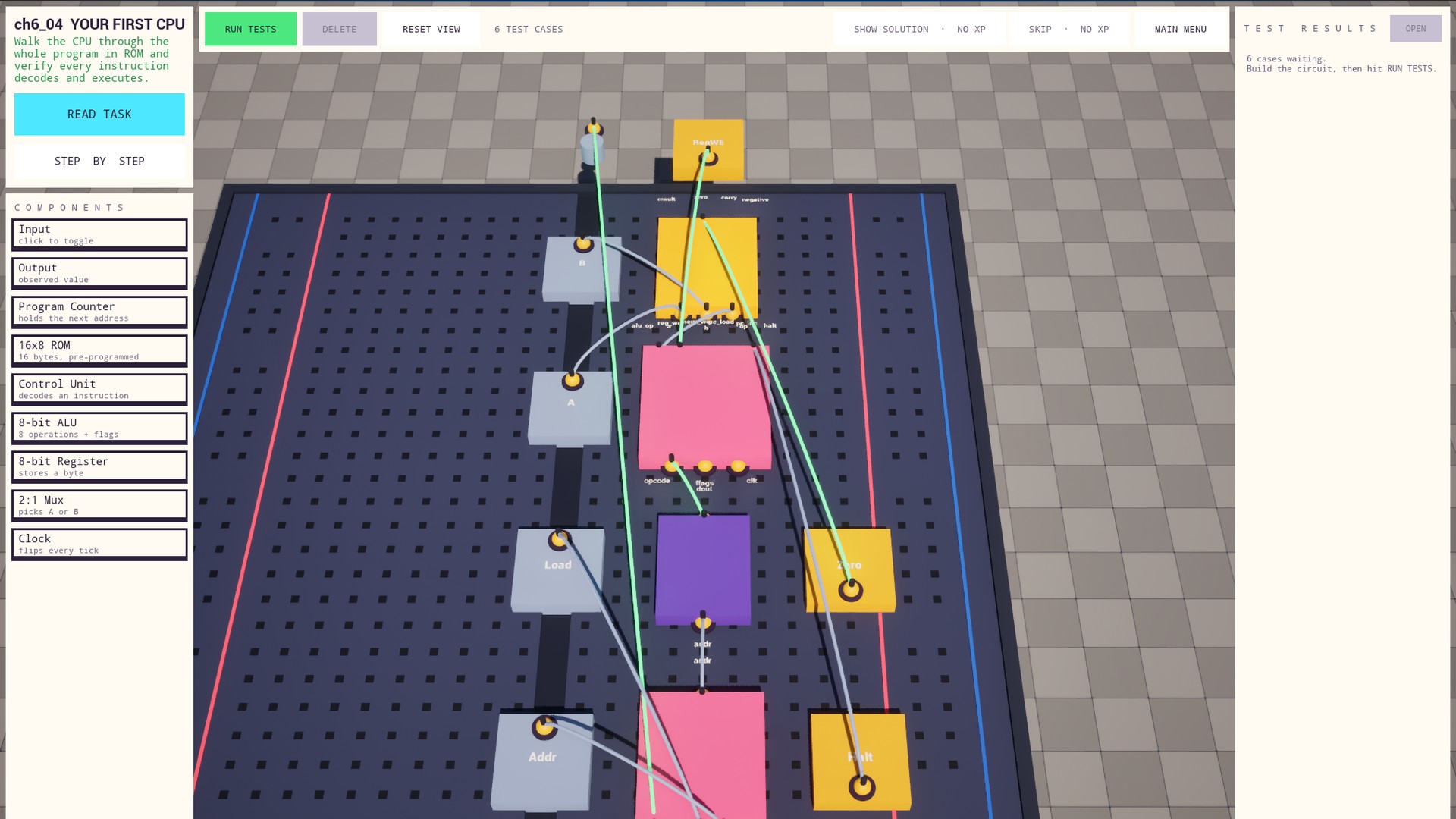Open the test results panel

click(1415, 28)
